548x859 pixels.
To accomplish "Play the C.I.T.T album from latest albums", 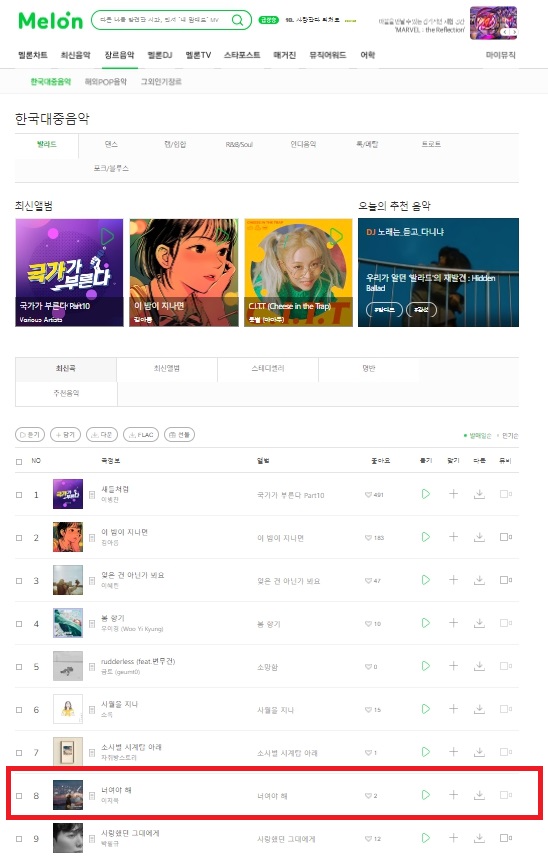I will click(x=335, y=236).
